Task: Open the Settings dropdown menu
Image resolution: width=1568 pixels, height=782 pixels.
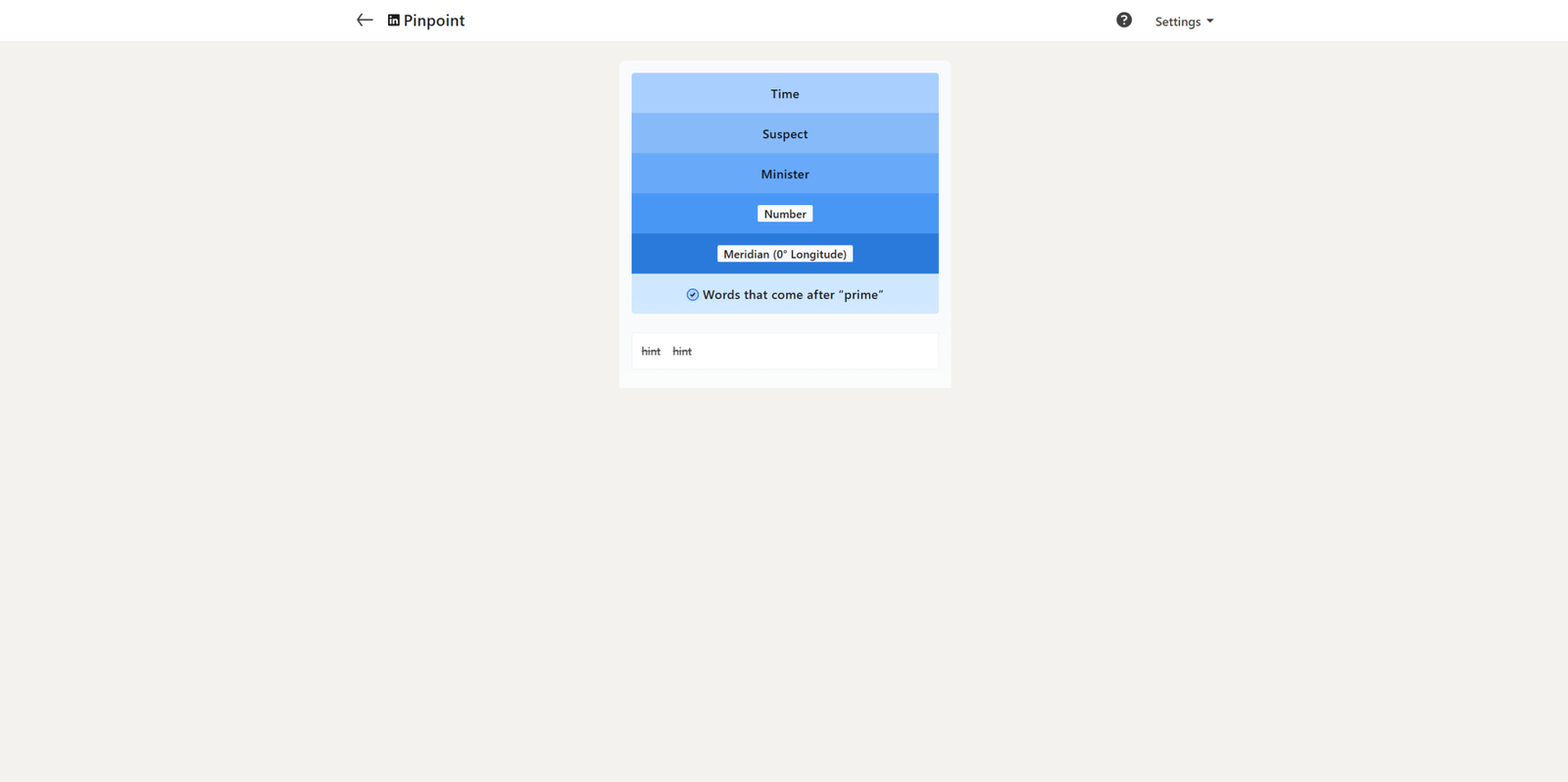Action: point(1184,22)
